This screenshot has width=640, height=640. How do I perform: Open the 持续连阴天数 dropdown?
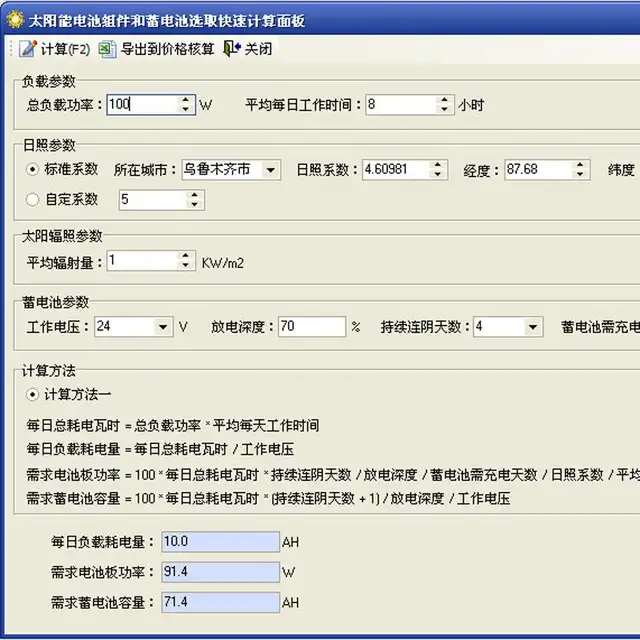(x=533, y=327)
